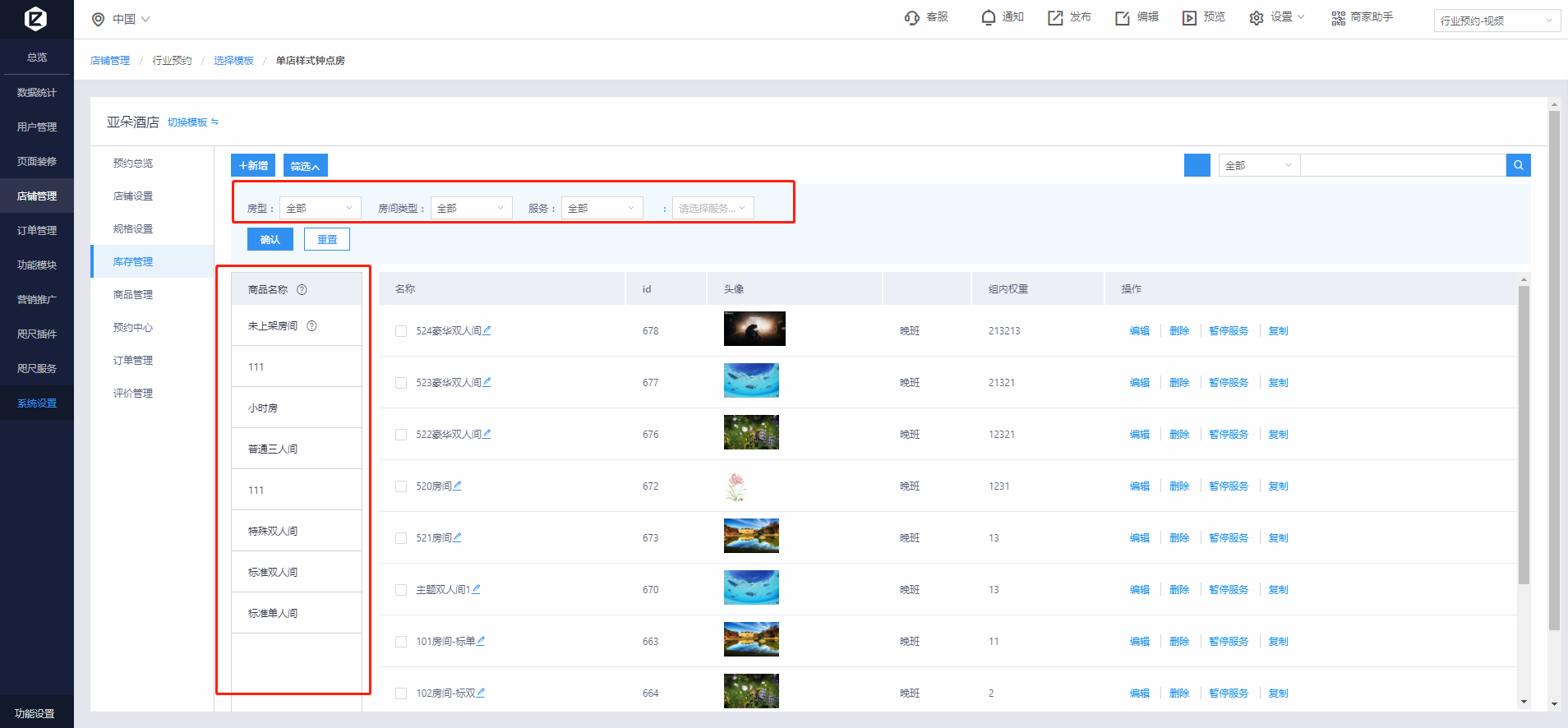Select 商品管理 in the submenu

tap(133, 294)
